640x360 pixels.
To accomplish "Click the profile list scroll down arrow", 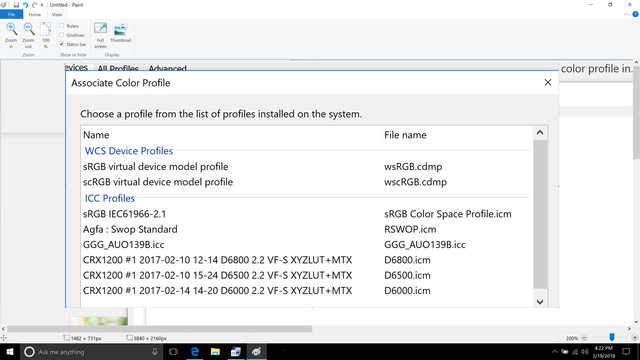I will 540,302.
